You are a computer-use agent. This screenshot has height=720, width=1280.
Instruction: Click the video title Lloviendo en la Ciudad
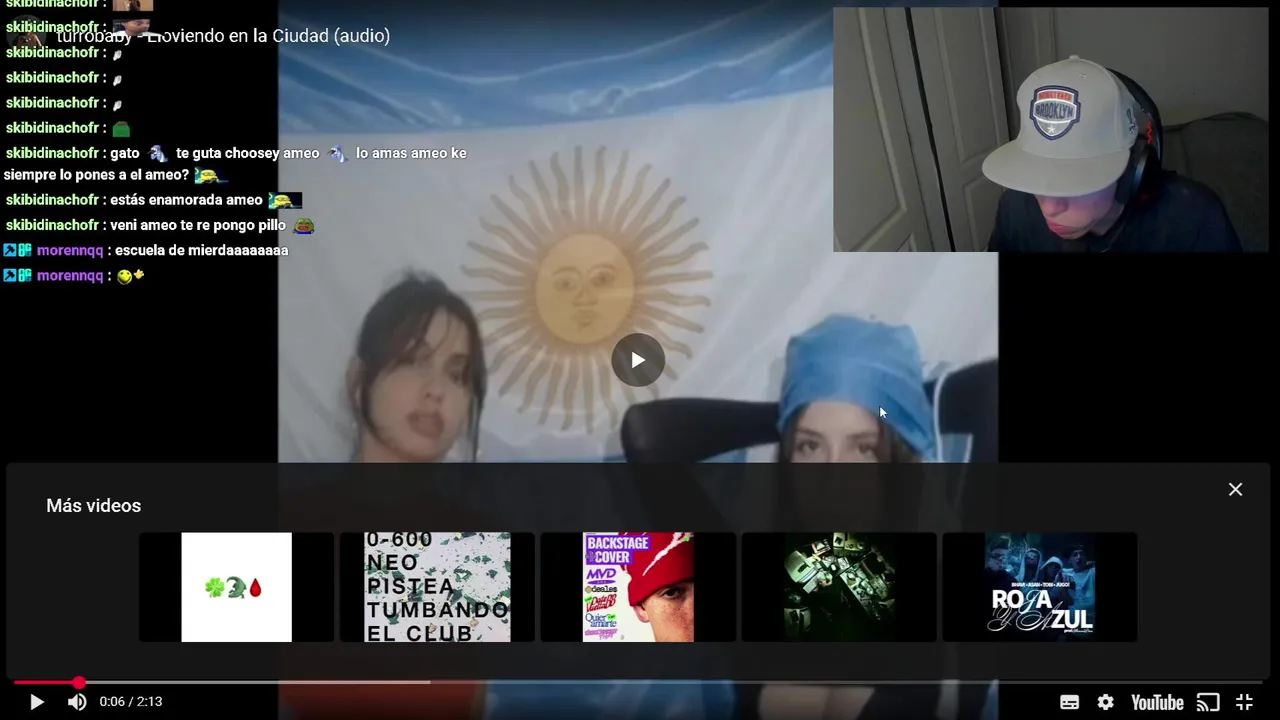[223, 36]
